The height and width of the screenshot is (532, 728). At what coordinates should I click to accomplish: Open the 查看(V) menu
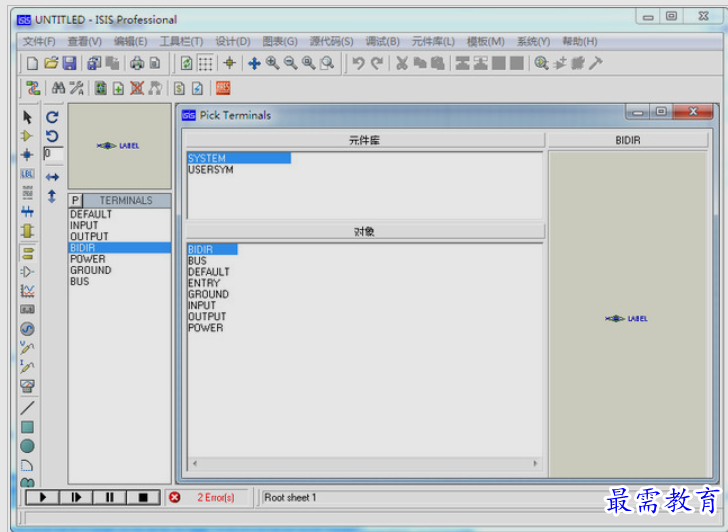pos(84,42)
